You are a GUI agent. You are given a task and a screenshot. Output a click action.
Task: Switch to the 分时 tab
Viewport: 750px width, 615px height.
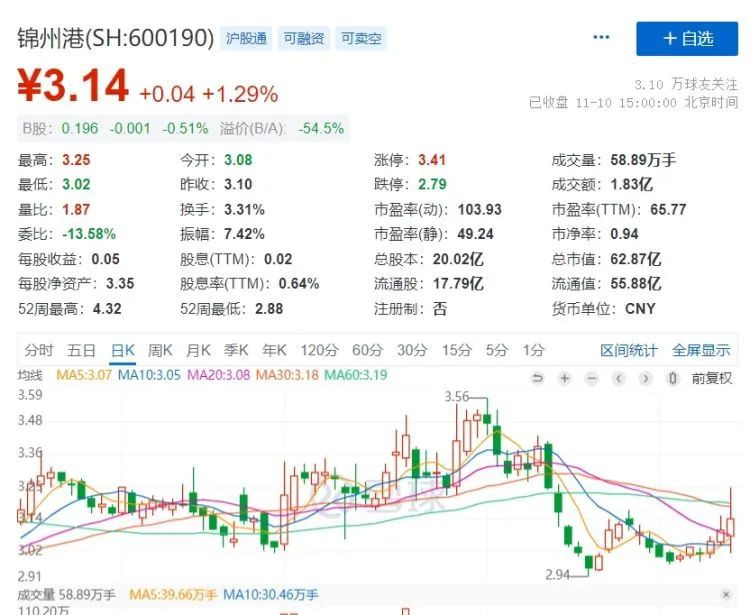[x=39, y=350]
